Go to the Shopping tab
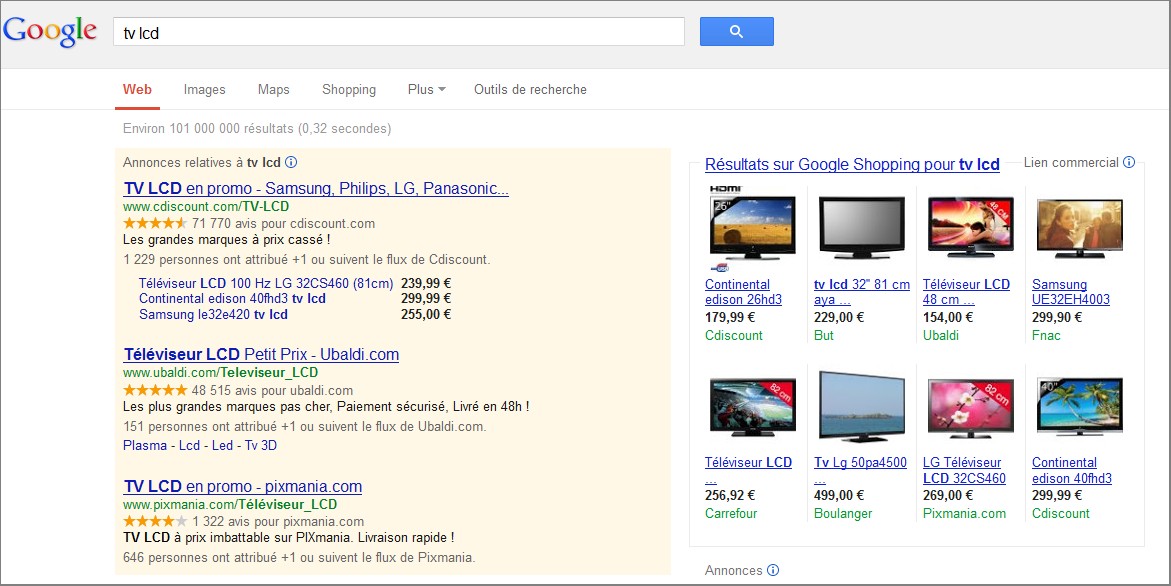The height and width of the screenshot is (586, 1171). 349,90
